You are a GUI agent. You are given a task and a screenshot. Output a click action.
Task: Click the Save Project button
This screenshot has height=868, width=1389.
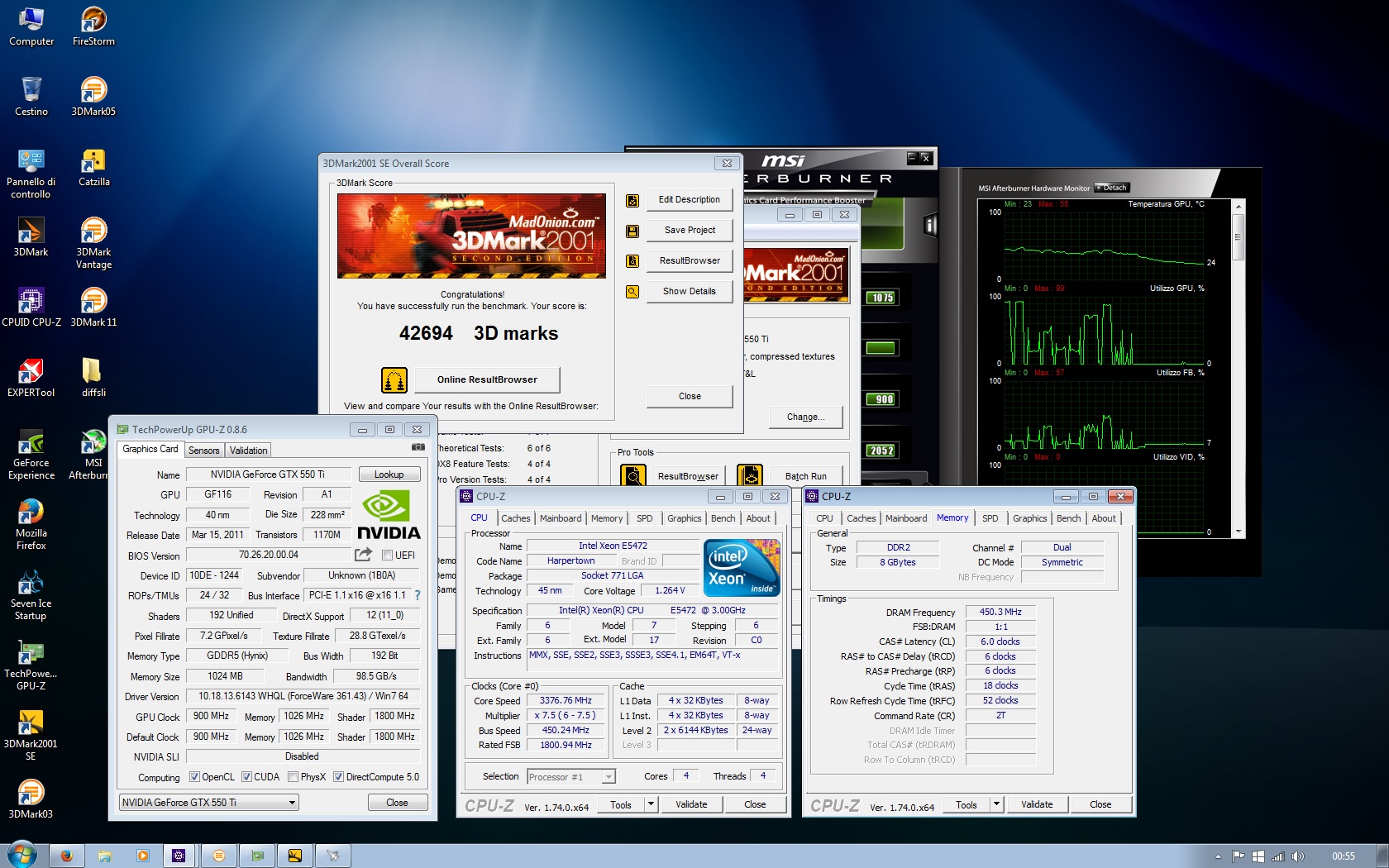coord(690,231)
